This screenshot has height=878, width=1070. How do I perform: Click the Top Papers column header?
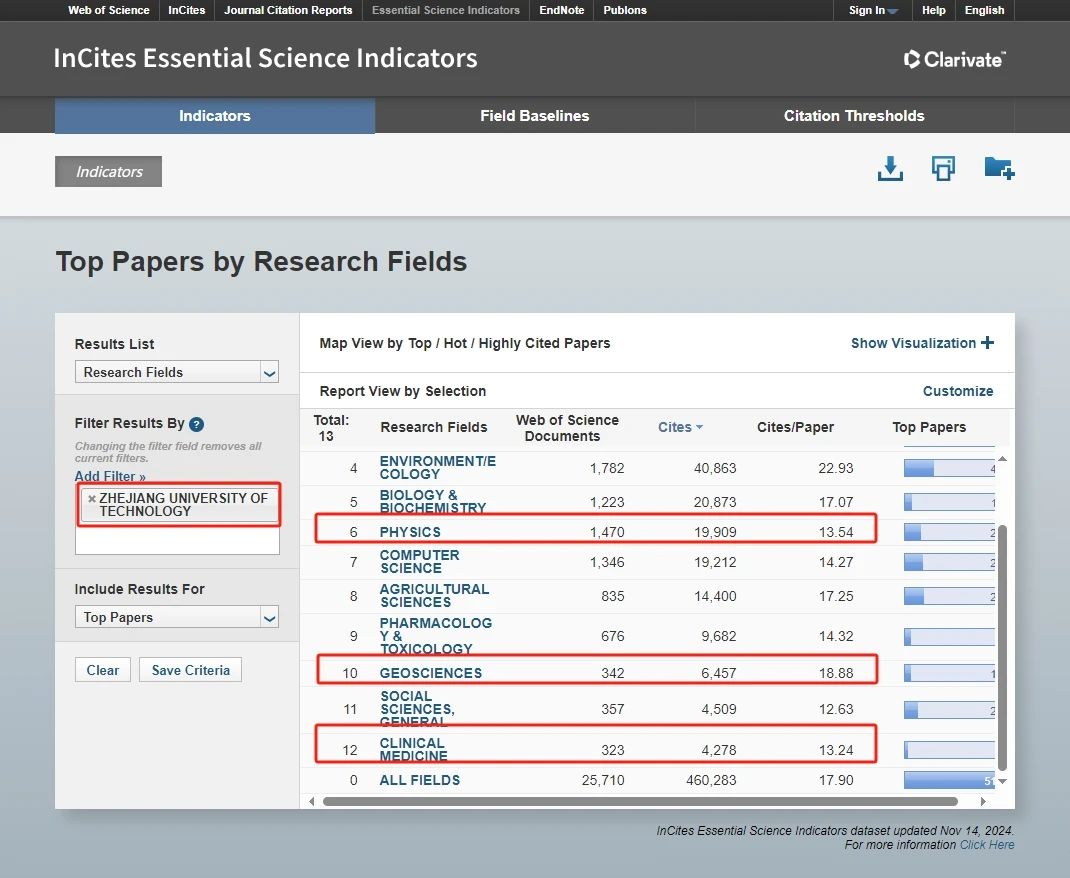click(929, 427)
